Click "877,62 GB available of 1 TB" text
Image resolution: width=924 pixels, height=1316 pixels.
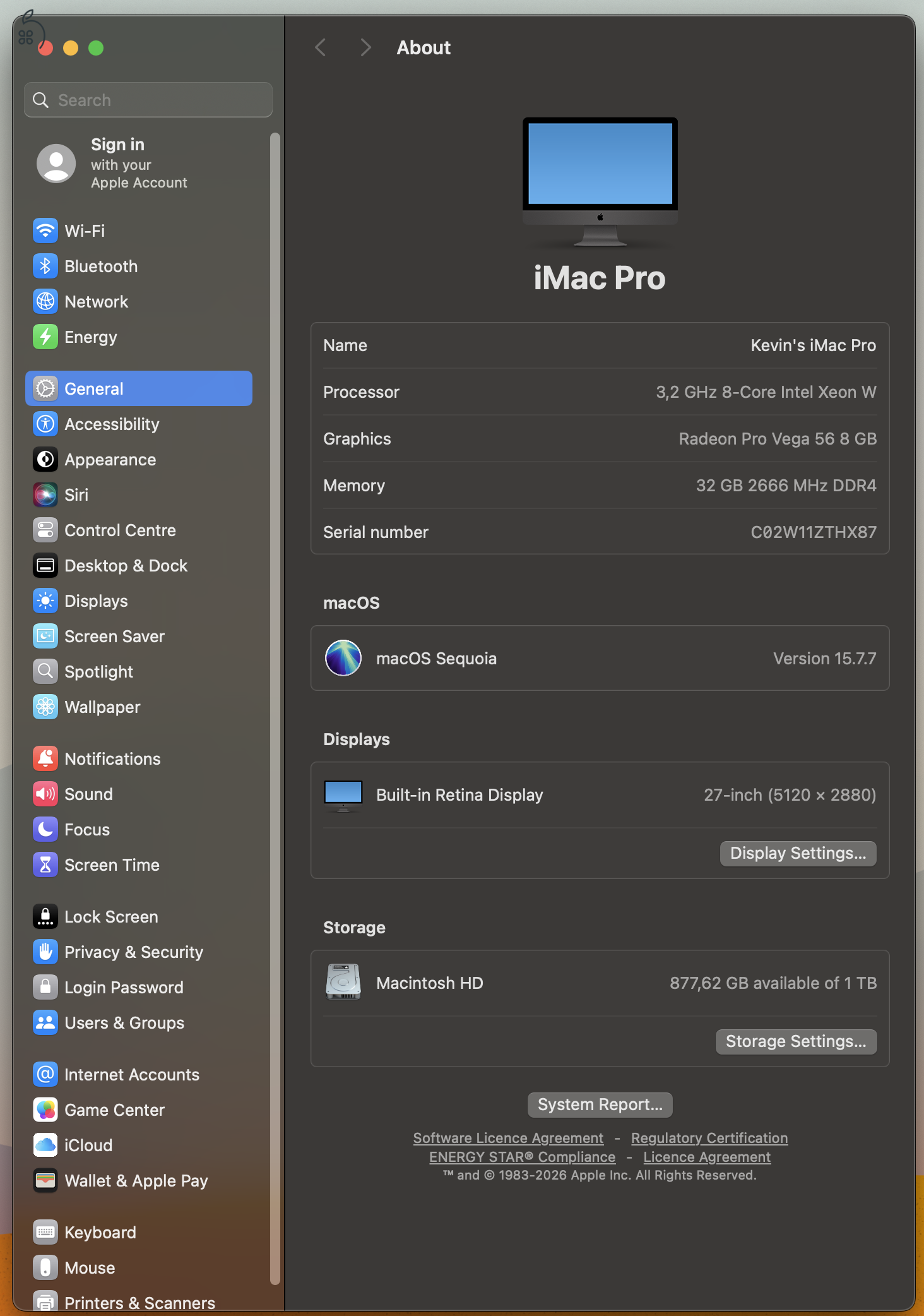773,983
